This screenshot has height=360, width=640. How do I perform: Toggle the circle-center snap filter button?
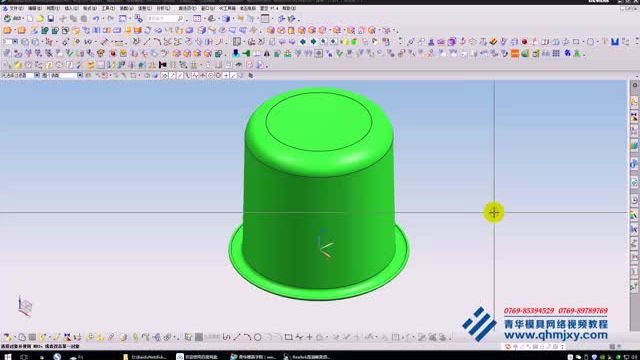coord(211,76)
